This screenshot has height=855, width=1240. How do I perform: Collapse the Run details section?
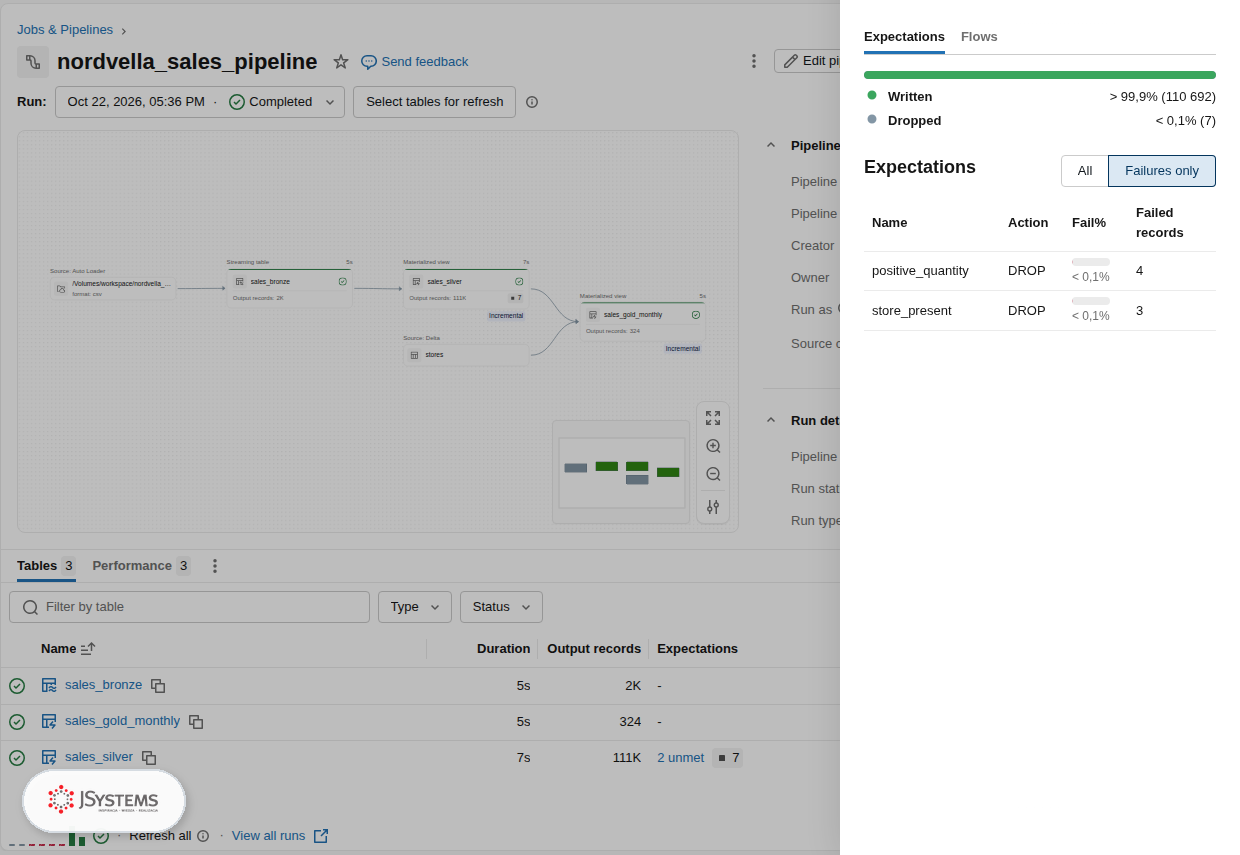pos(771,420)
